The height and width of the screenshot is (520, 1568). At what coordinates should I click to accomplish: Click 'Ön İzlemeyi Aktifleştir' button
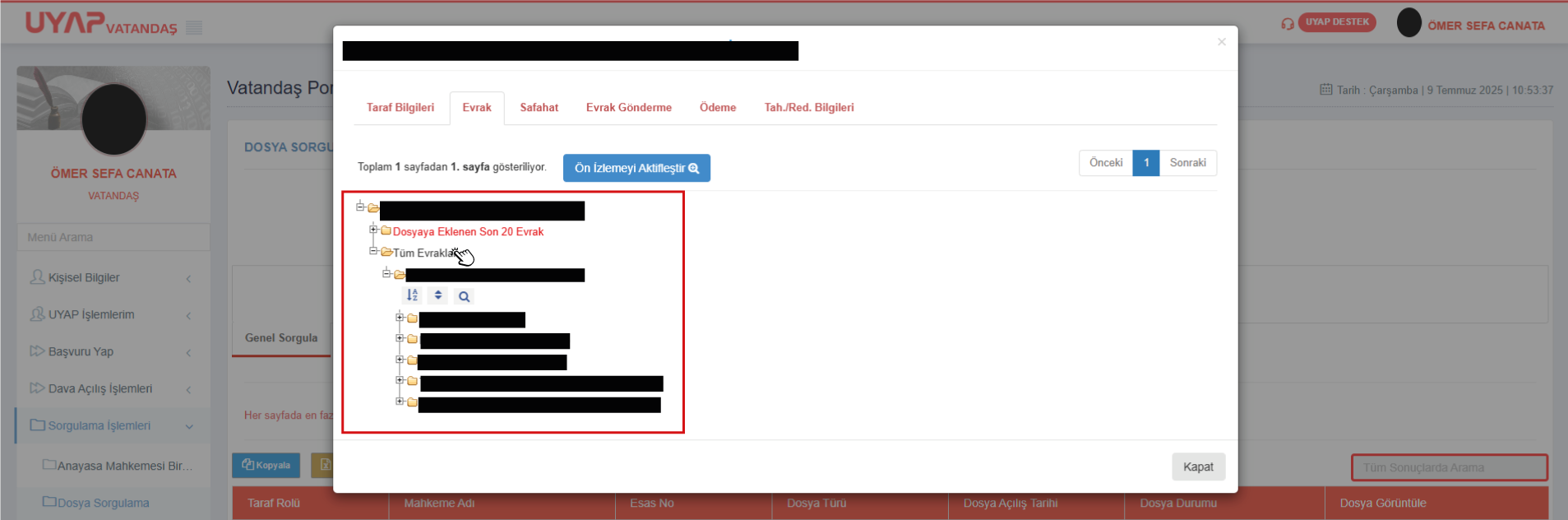click(x=636, y=168)
